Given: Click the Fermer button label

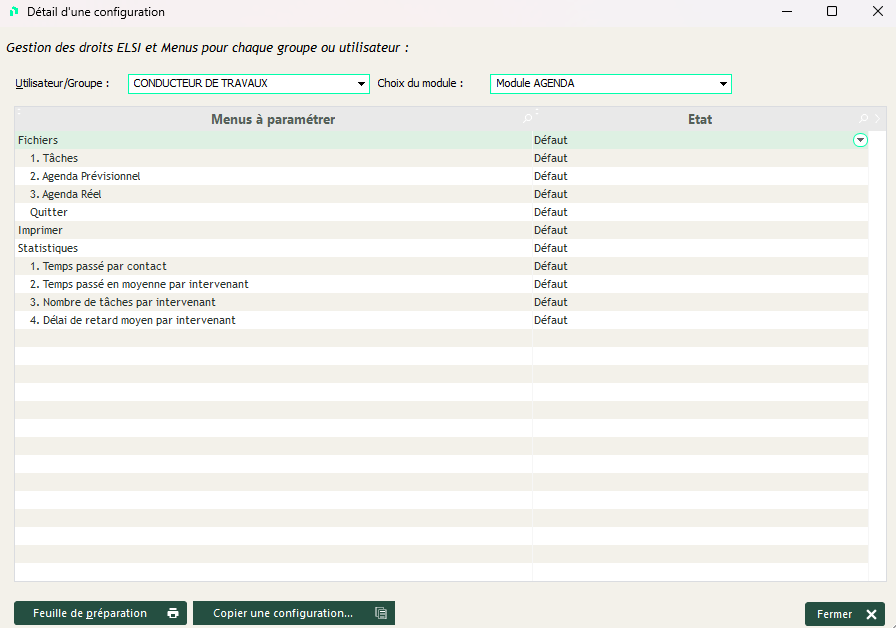Looking at the screenshot, I should pyautogui.click(x=834, y=614).
